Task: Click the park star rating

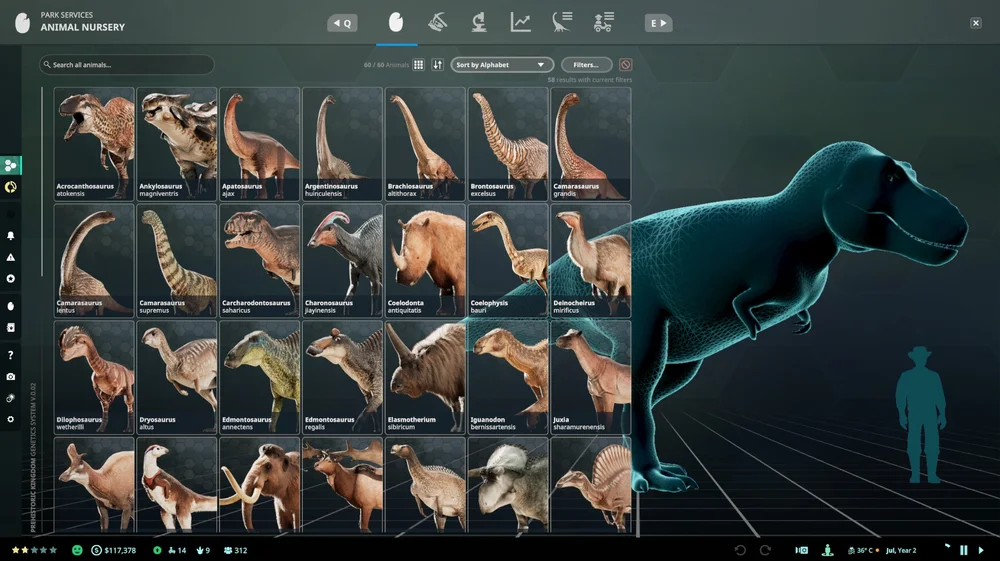Action: pyautogui.click(x=34, y=550)
